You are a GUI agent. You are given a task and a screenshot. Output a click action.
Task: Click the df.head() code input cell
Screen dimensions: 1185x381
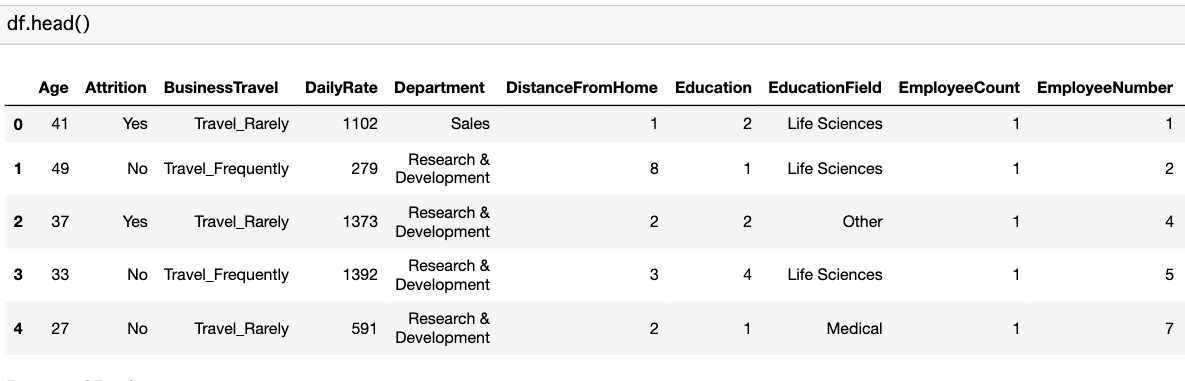coord(592,24)
